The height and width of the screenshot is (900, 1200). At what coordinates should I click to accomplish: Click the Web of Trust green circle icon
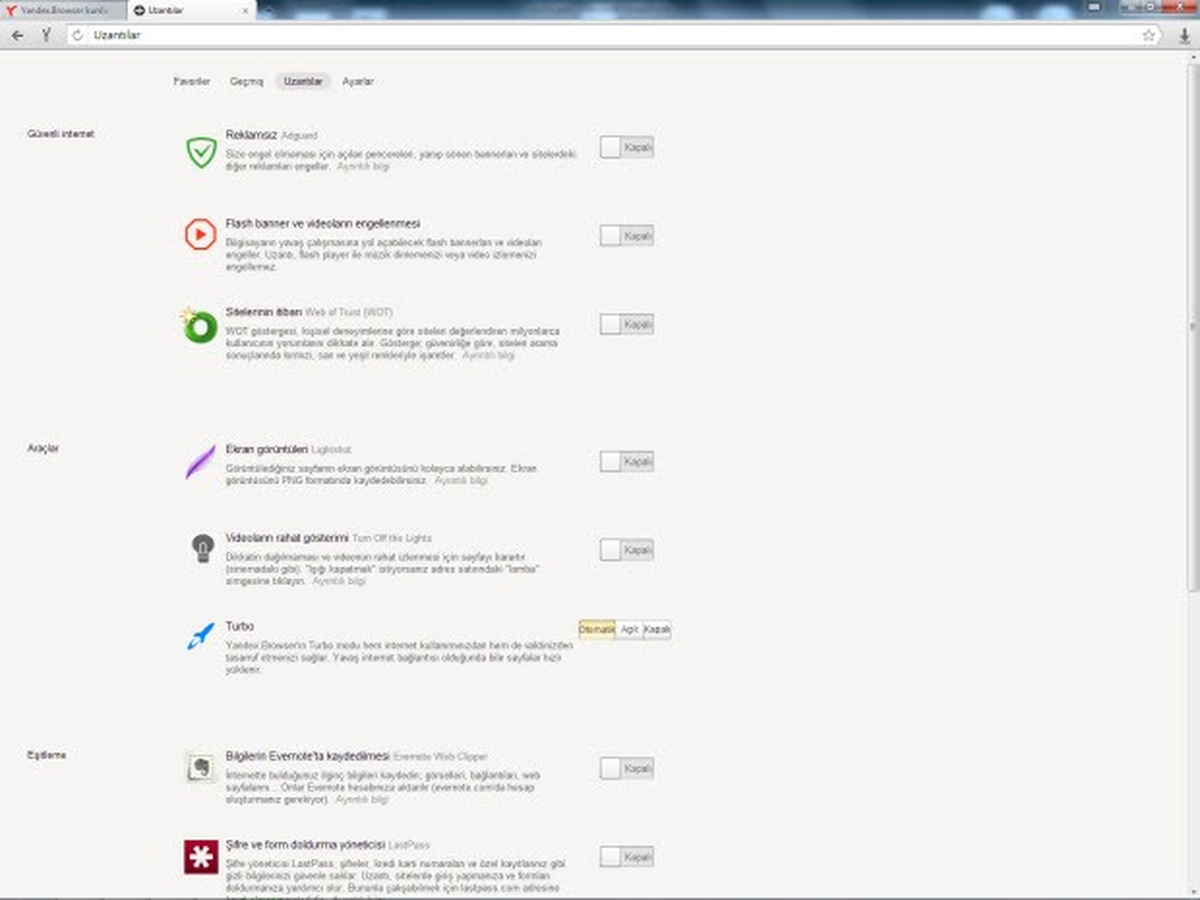[200, 325]
